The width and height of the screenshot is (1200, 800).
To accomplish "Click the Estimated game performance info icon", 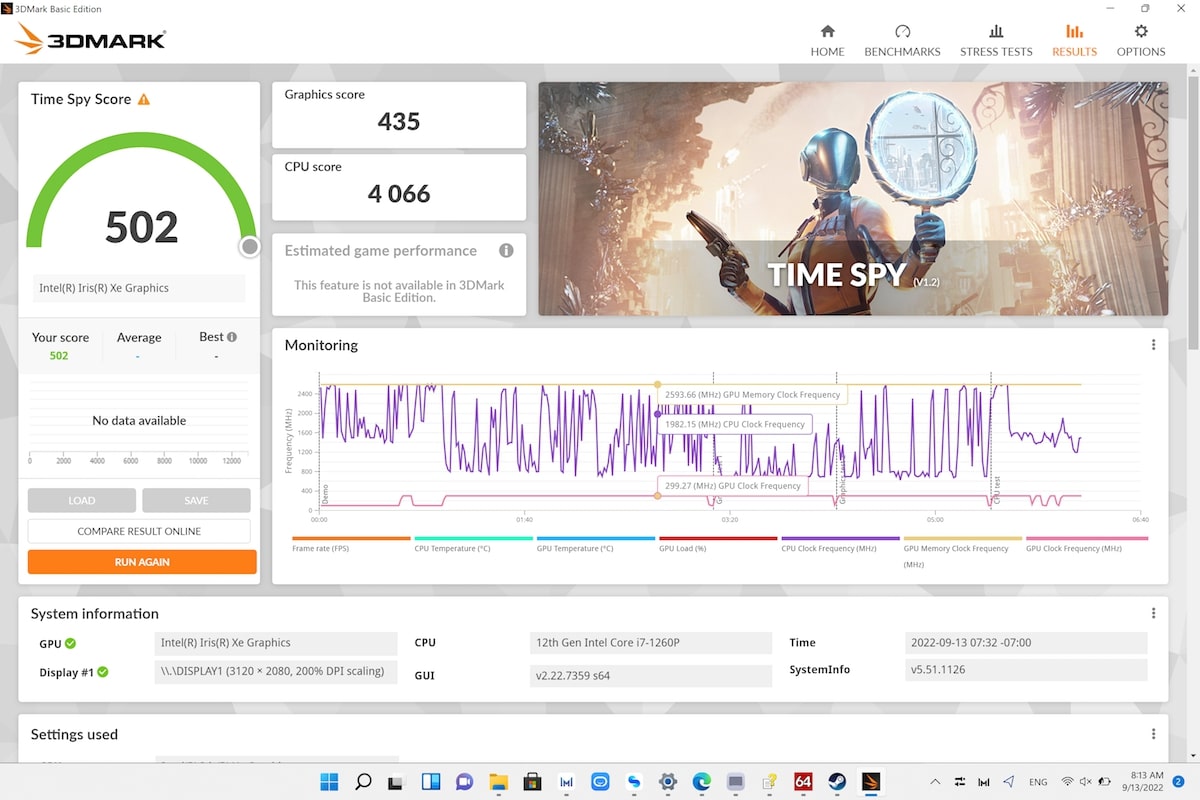I will [506, 250].
